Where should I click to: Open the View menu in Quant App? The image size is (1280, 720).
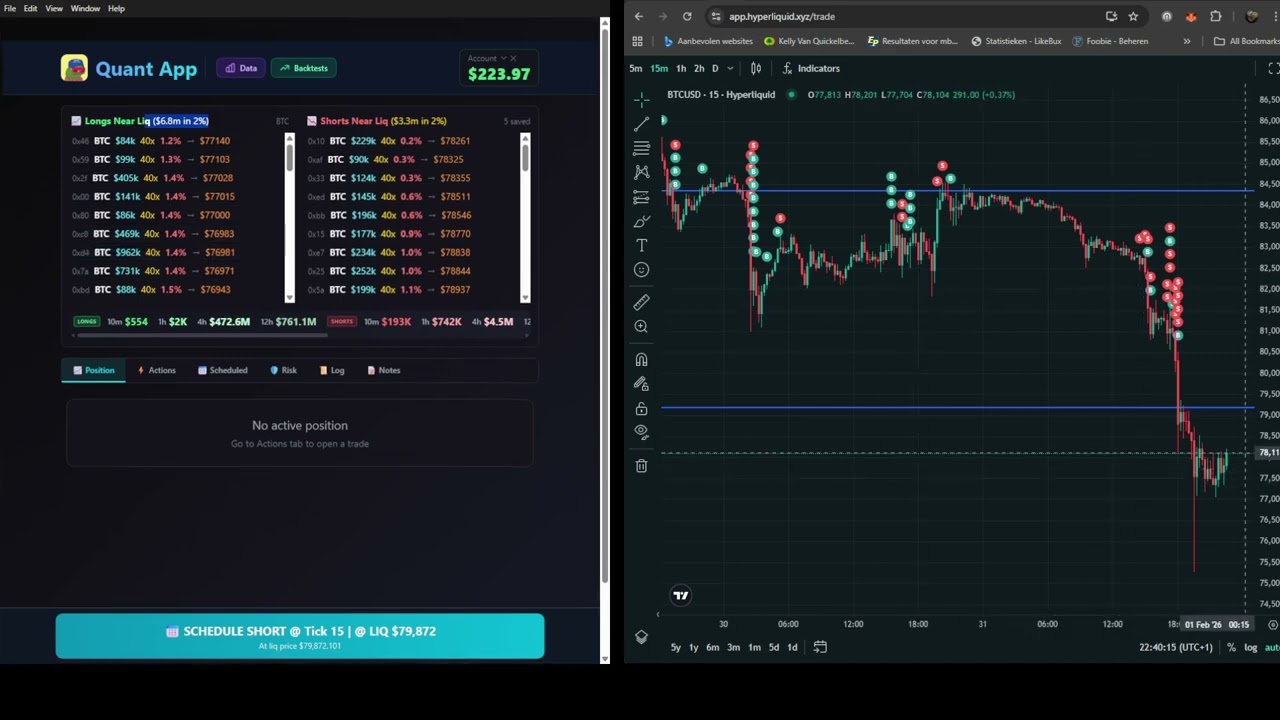tap(54, 8)
